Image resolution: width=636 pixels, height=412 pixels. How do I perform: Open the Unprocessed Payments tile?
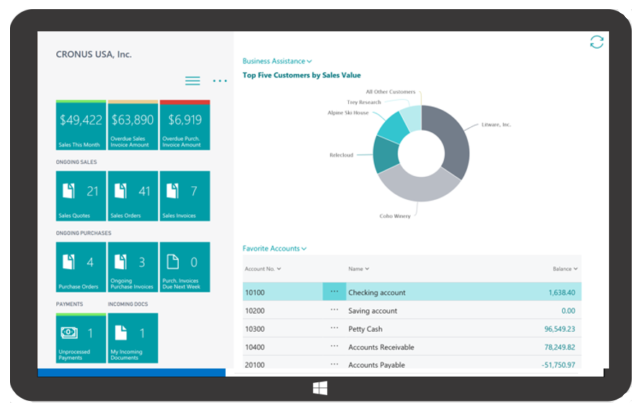80,339
